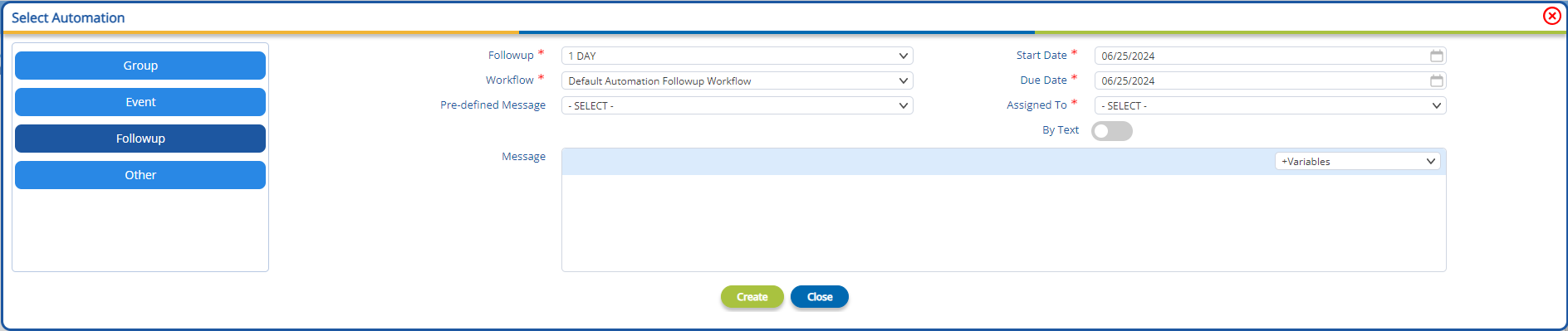Open the Workflow dropdown list
Viewport: 1568px width, 331px height.
point(737,80)
